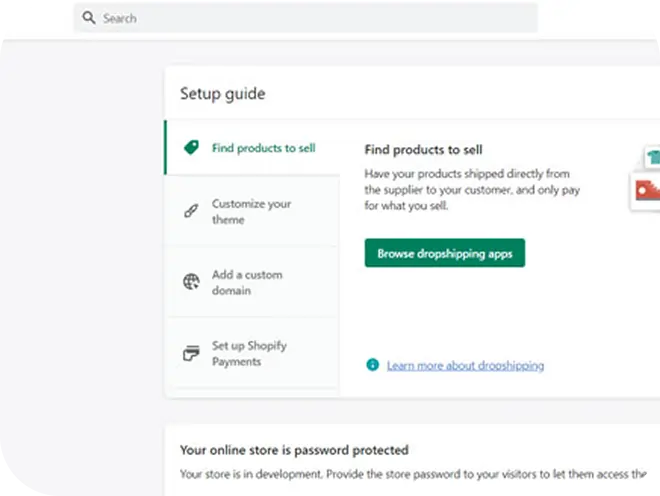Select the Add a custom domain step label
The height and width of the screenshot is (496, 660).
point(246,282)
